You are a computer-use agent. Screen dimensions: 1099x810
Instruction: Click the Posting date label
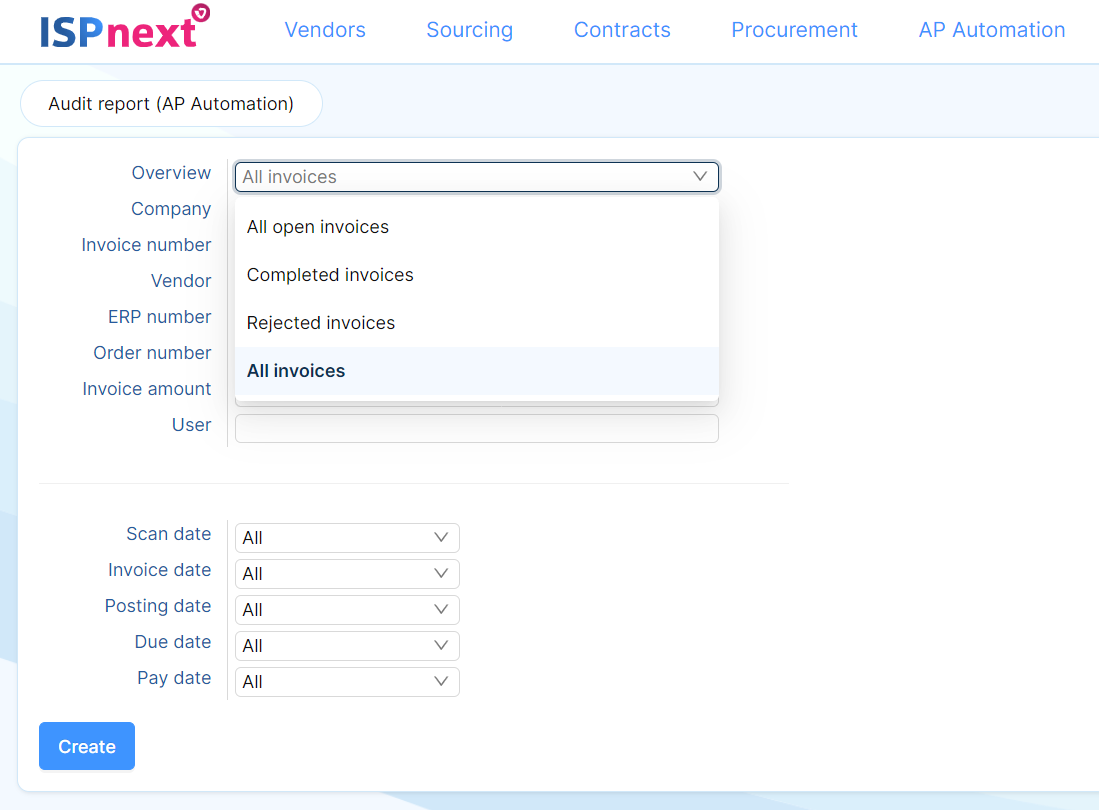[158, 606]
